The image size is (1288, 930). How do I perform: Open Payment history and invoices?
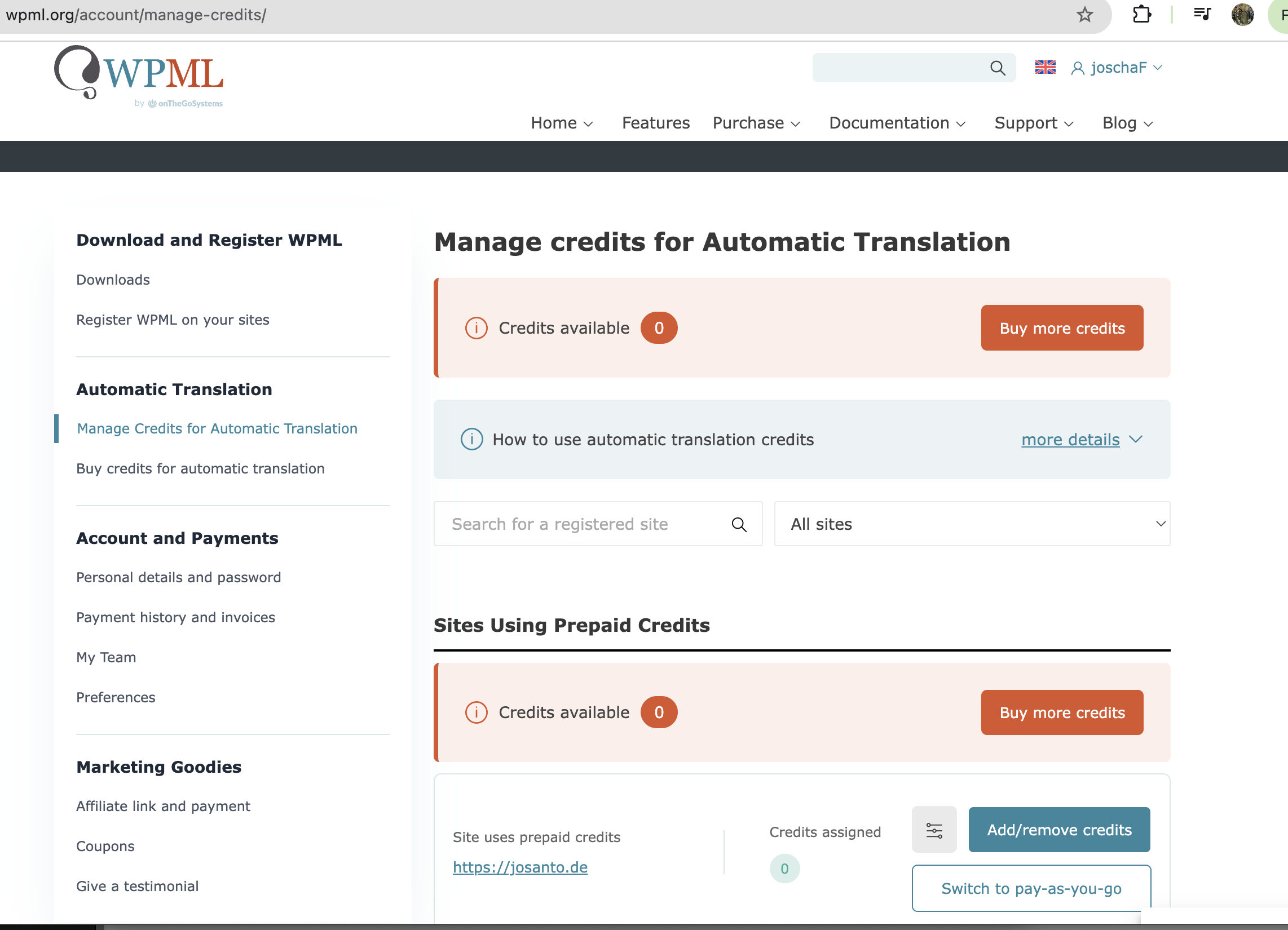175,618
